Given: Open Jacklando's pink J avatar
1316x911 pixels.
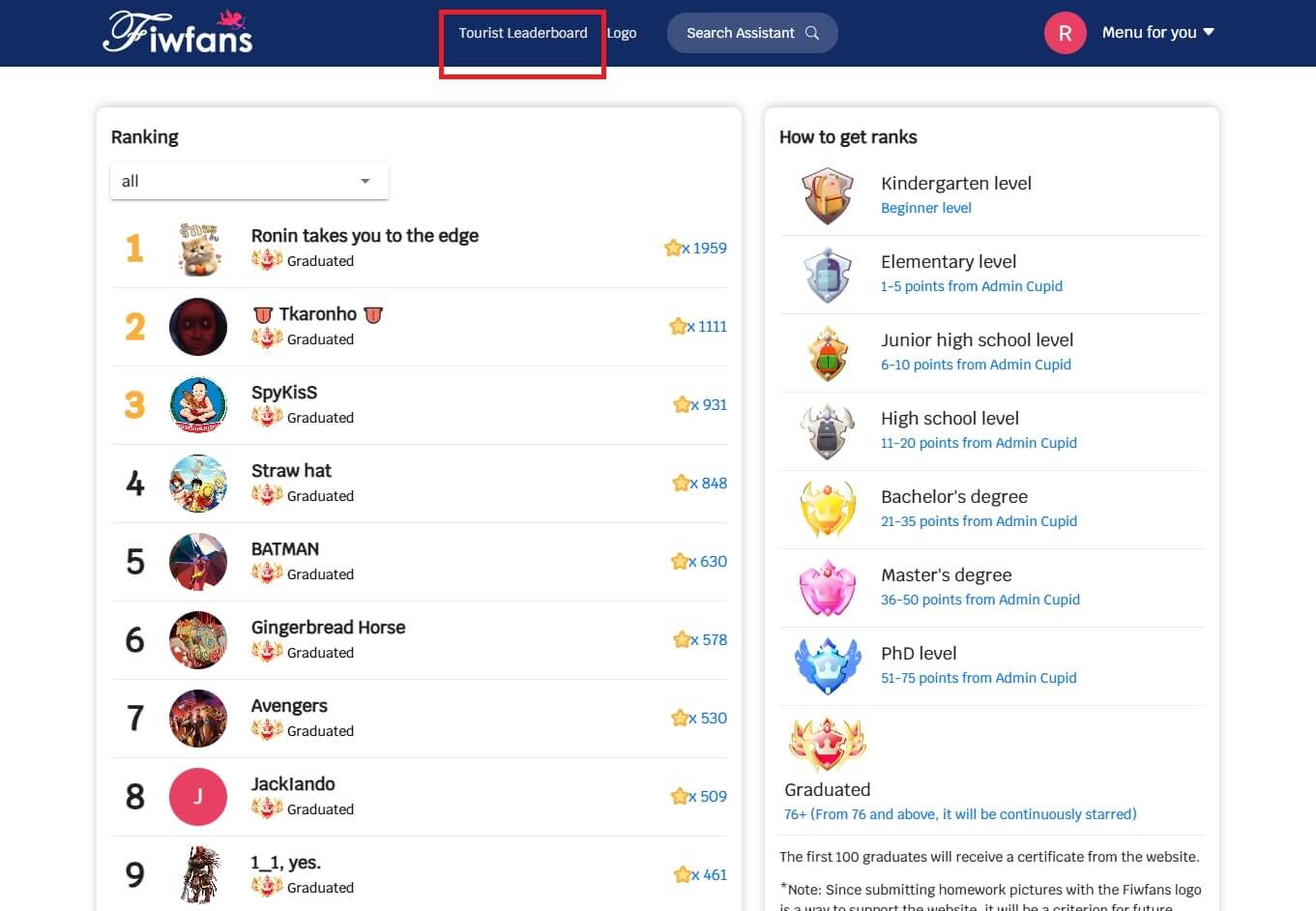Looking at the screenshot, I should tap(198, 796).
